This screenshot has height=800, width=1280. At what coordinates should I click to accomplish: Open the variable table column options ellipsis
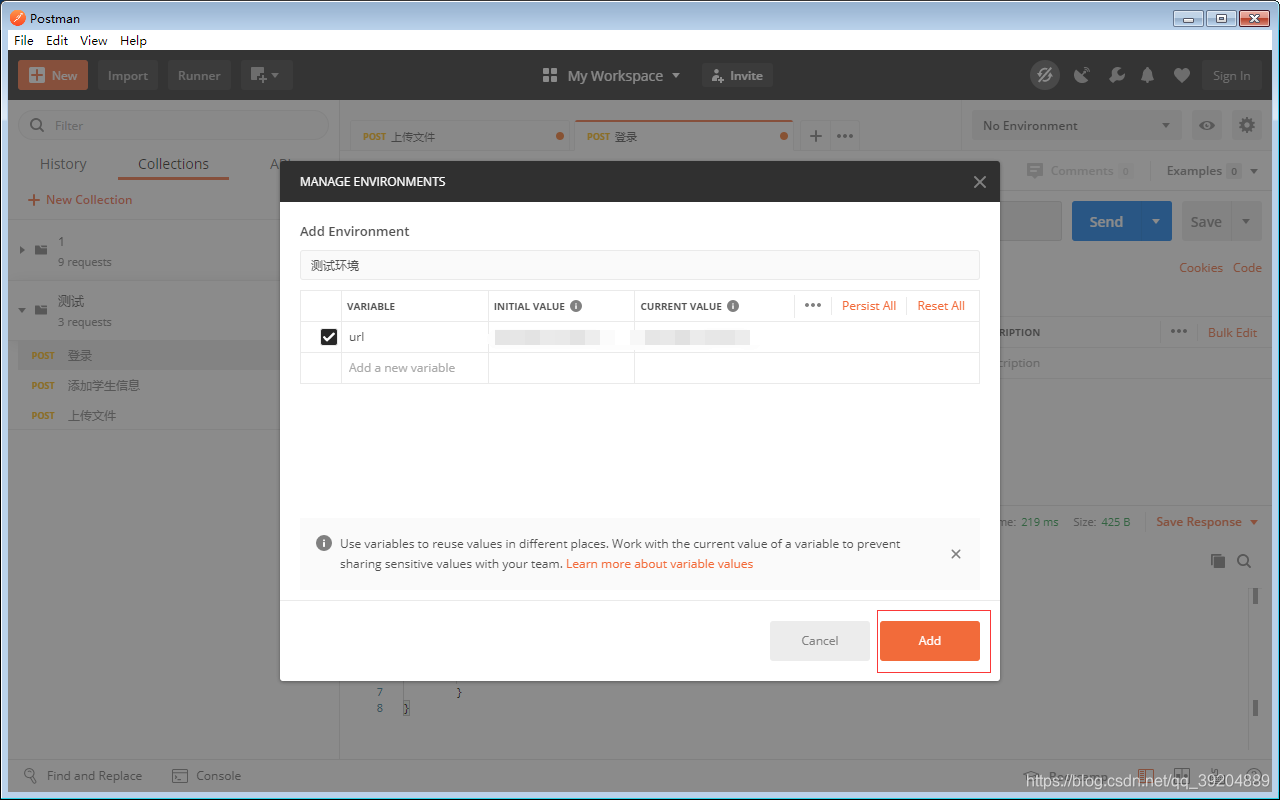click(x=813, y=306)
